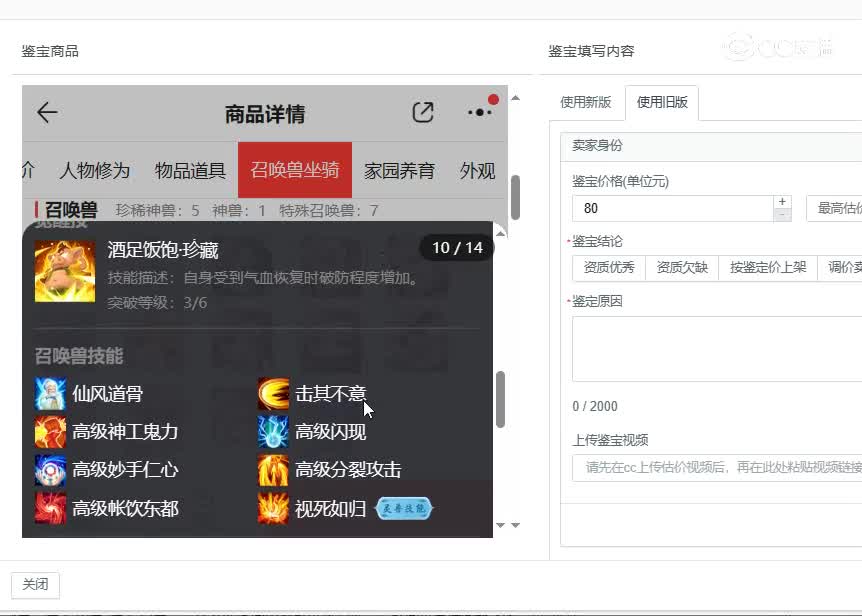Choose the 资质优秀 conclusion option
The width and height of the screenshot is (862, 616).
609,268
